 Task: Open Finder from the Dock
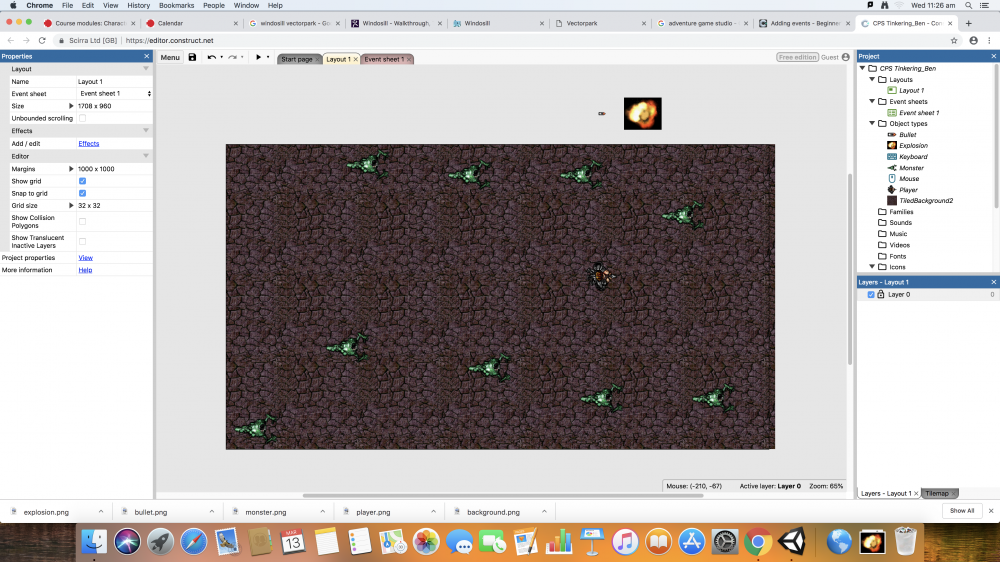[94, 542]
